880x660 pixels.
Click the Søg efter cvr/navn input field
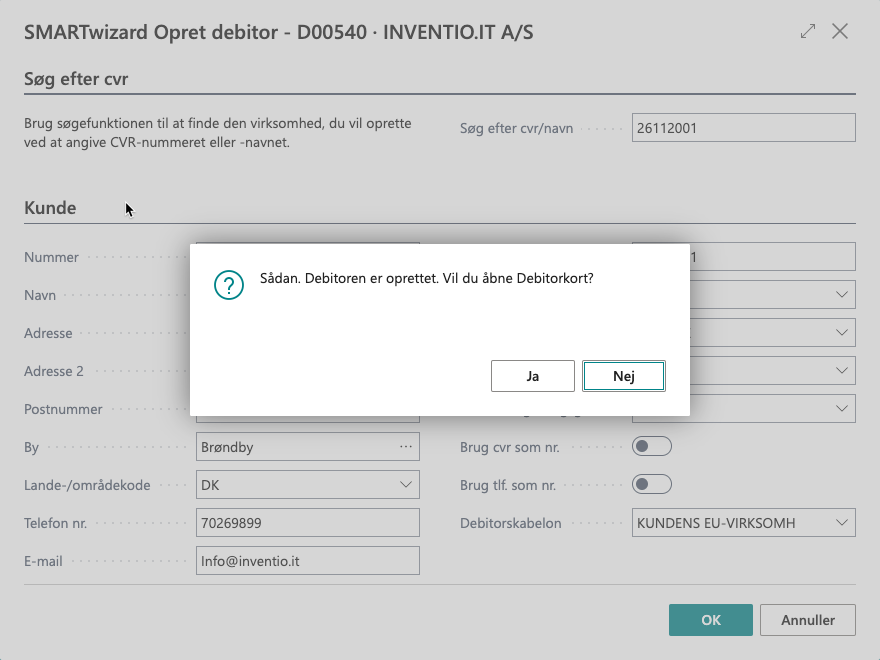coord(743,128)
